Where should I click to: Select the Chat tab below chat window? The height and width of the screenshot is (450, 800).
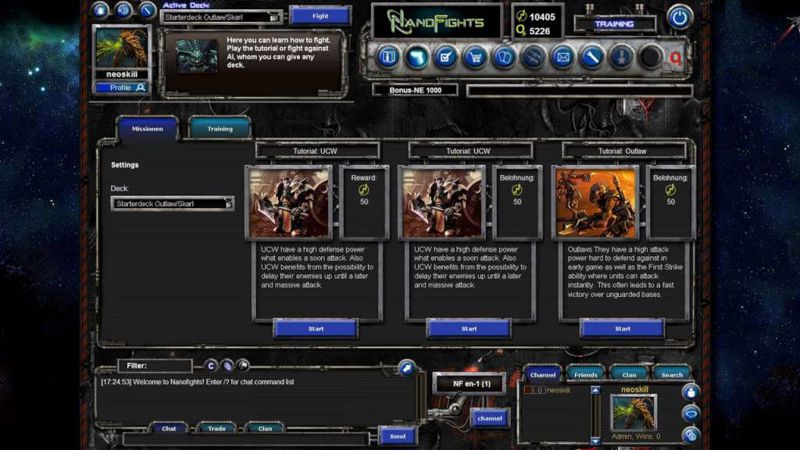click(x=169, y=428)
